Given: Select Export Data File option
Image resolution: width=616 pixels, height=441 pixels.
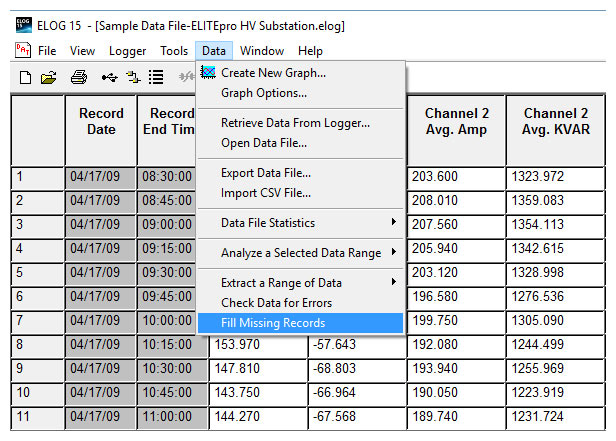Looking at the screenshot, I should click(266, 173).
